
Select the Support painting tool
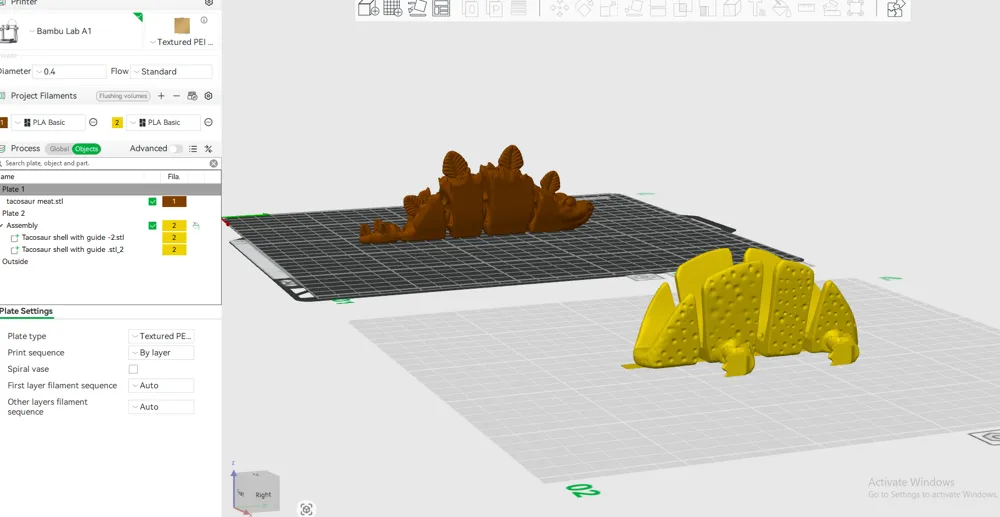point(707,8)
